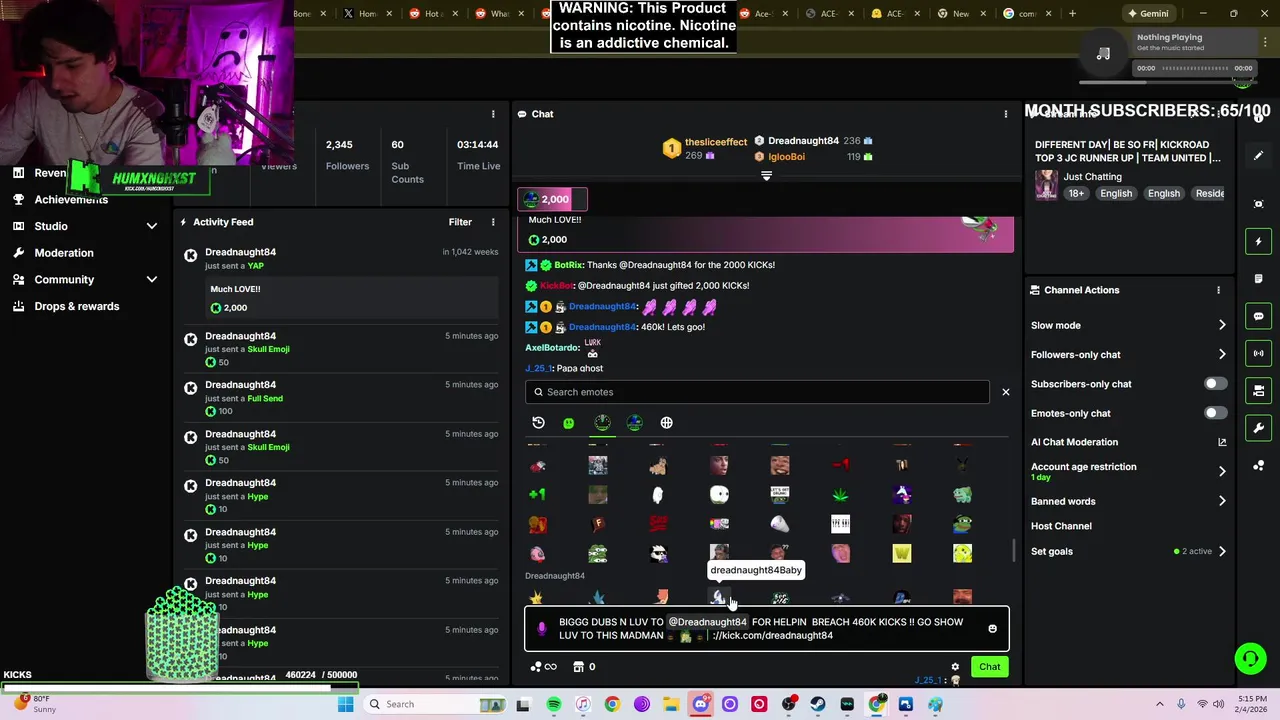This screenshot has height=720, width=1280.
Task: Click Dreadnaught84 username in 460k message
Action: tap(602, 327)
